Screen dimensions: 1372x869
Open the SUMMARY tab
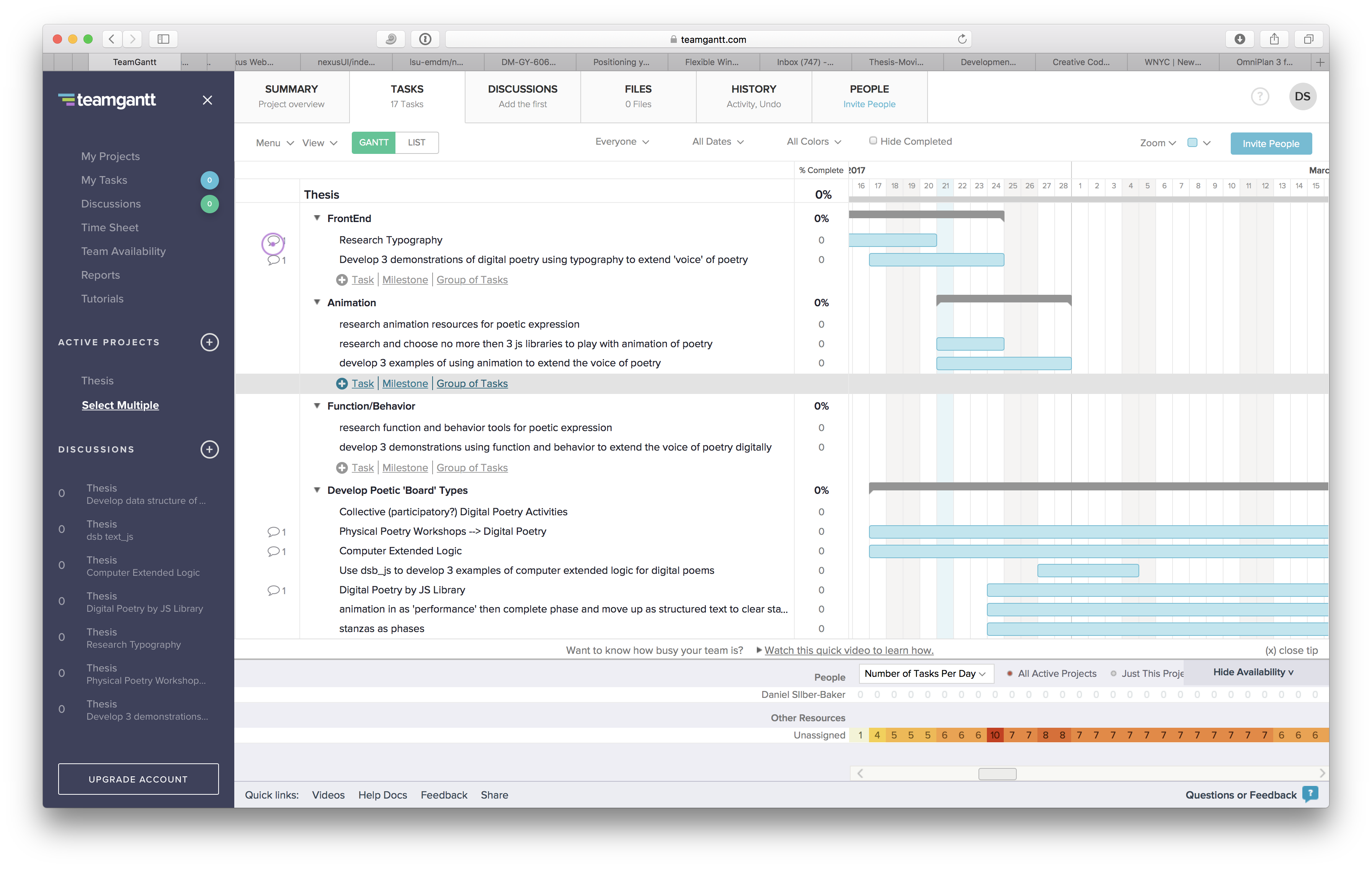coord(291,96)
